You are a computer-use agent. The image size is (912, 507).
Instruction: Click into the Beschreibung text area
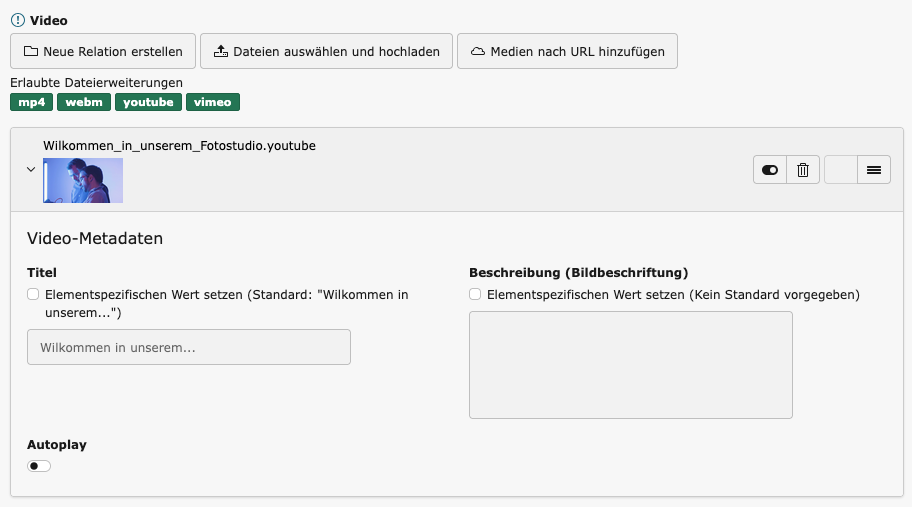pos(630,364)
